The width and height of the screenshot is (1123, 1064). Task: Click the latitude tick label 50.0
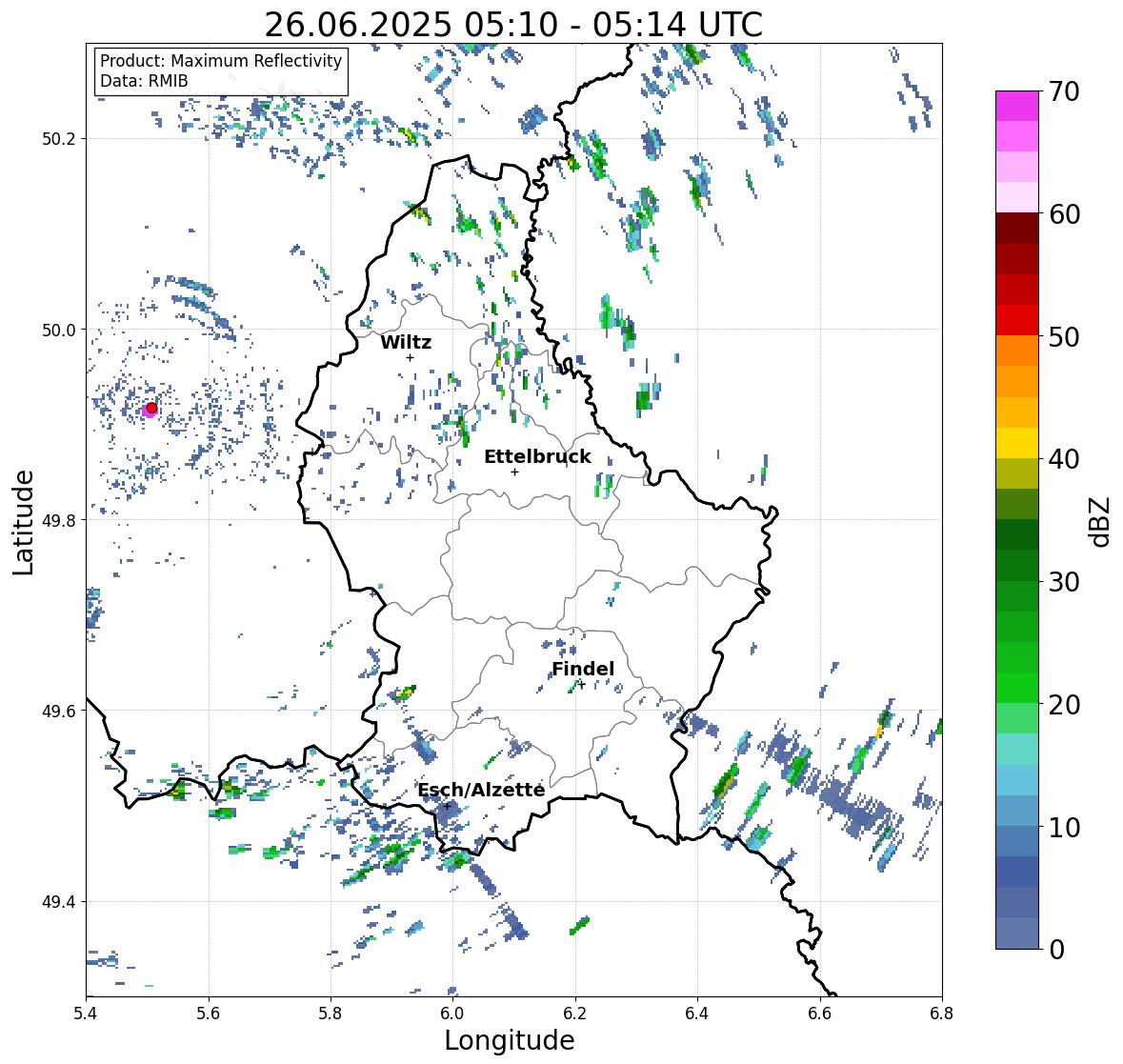click(x=59, y=331)
